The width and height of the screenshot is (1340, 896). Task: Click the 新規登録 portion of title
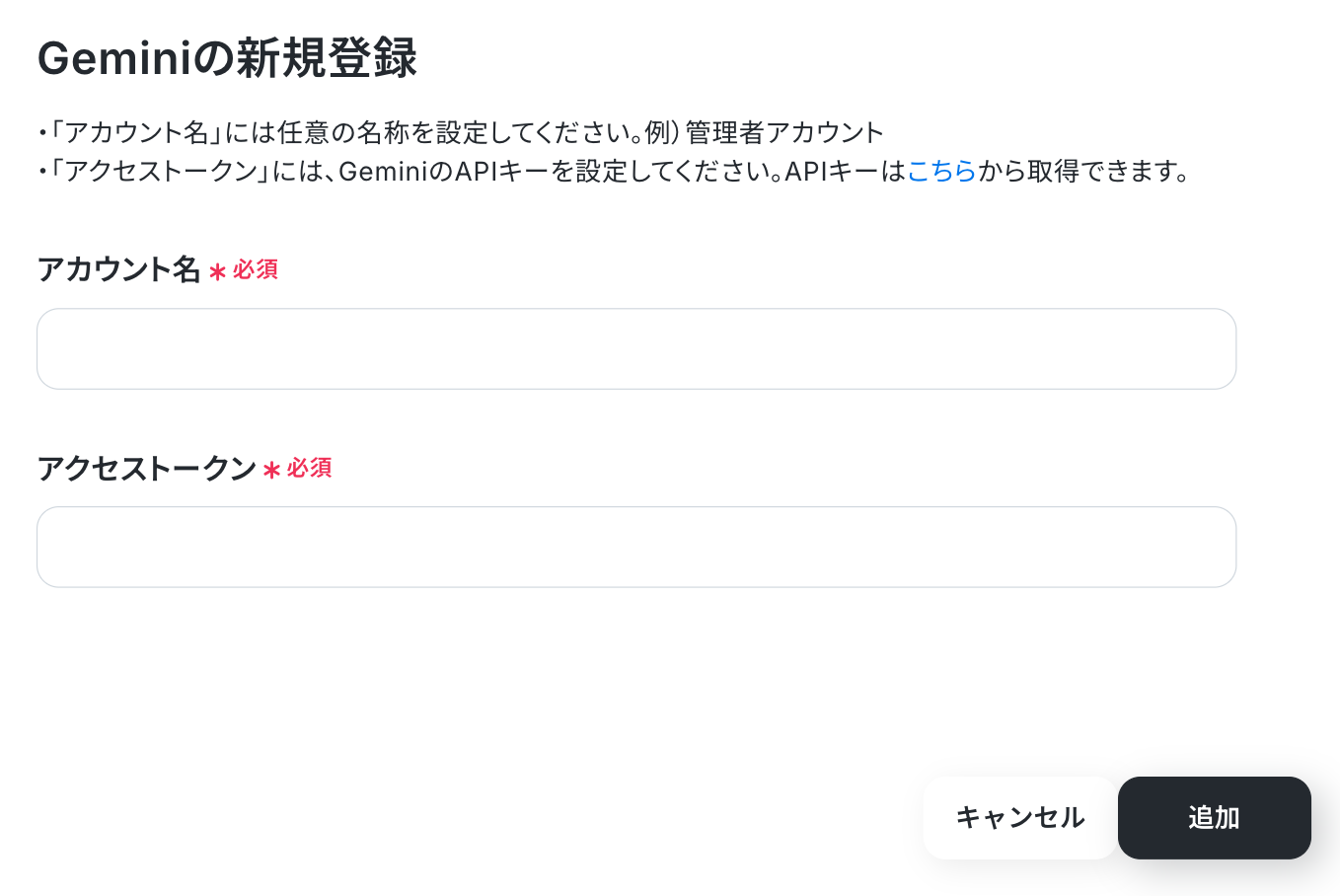coord(327,58)
